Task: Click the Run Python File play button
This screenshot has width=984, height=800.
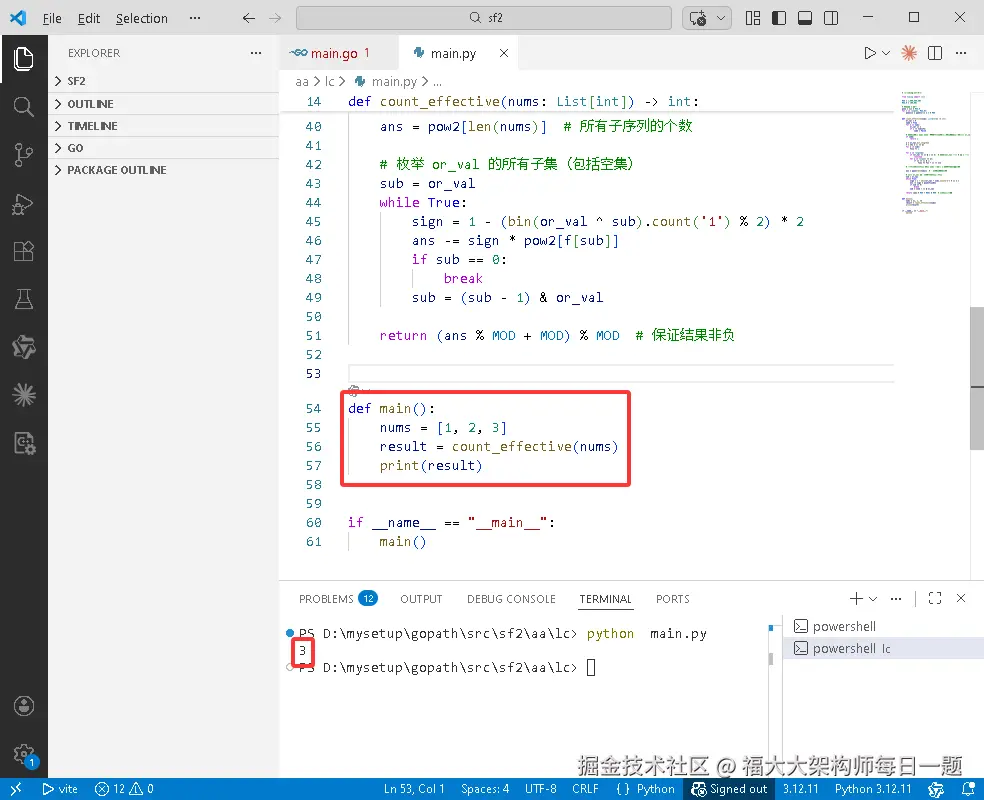Action: (x=870, y=53)
